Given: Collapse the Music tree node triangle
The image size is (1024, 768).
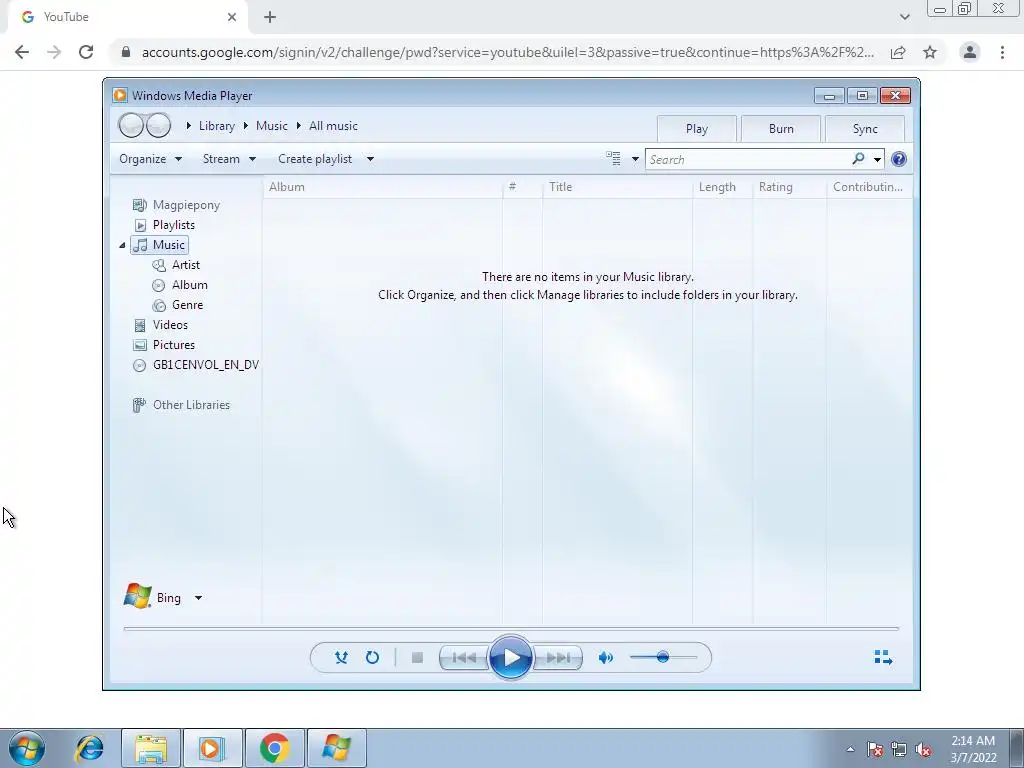Looking at the screenshot, I should point(122,245).
